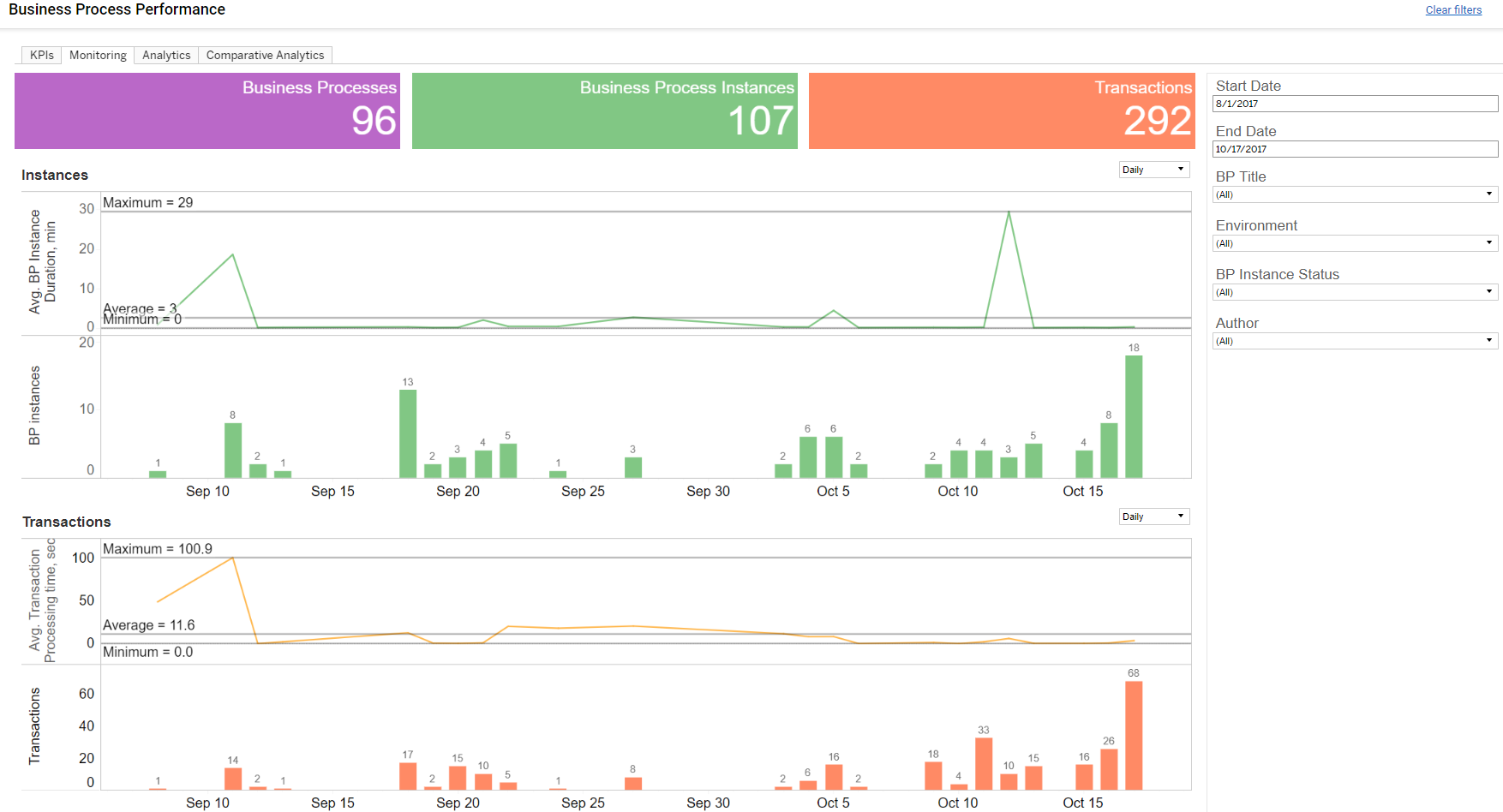This screenshot has height=812, width=1503.
Task: Select the BP instances bar labeled 18
Action: coord(1134,416)
